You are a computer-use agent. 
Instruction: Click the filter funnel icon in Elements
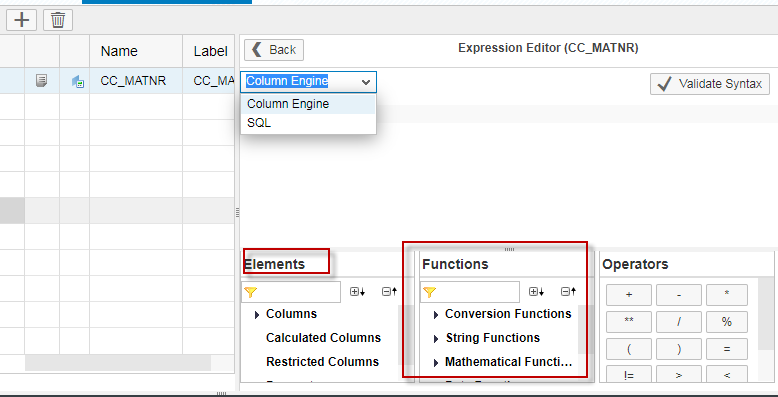coord(250,292)
